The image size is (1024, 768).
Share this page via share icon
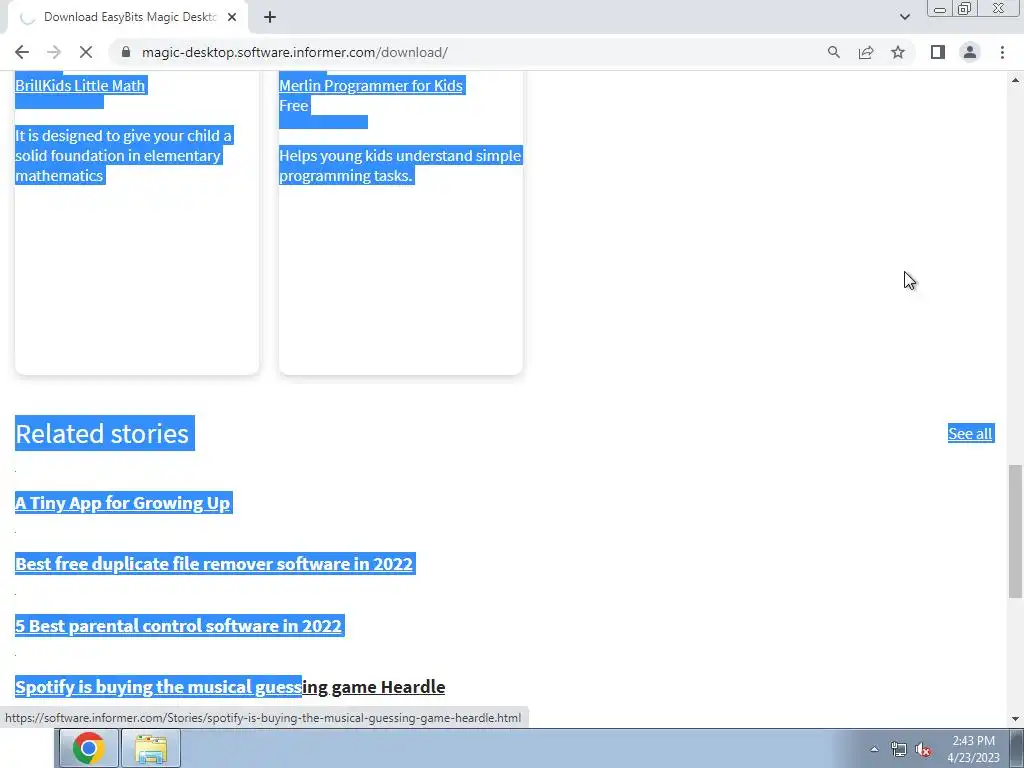866,52
